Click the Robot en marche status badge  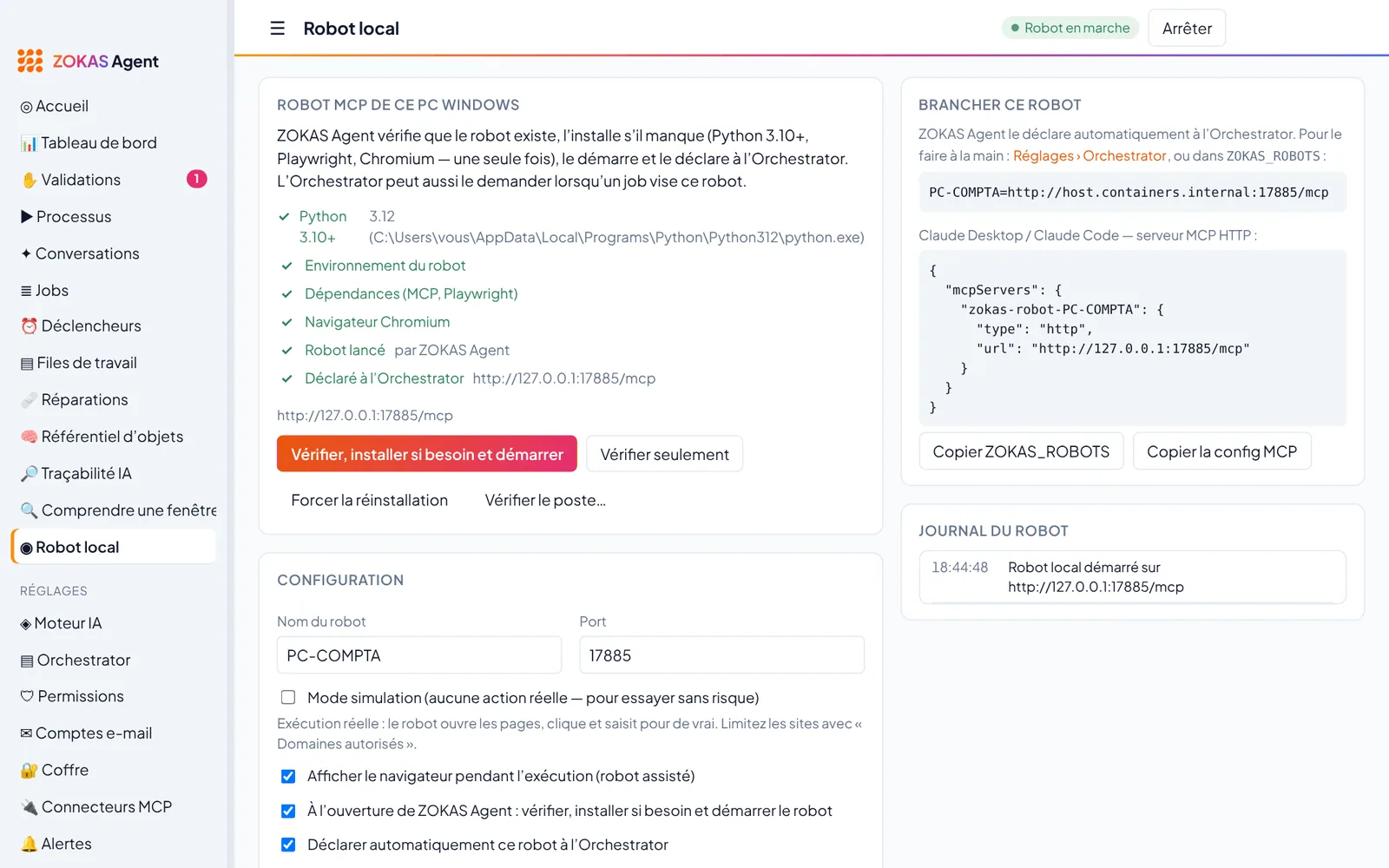1070,28
